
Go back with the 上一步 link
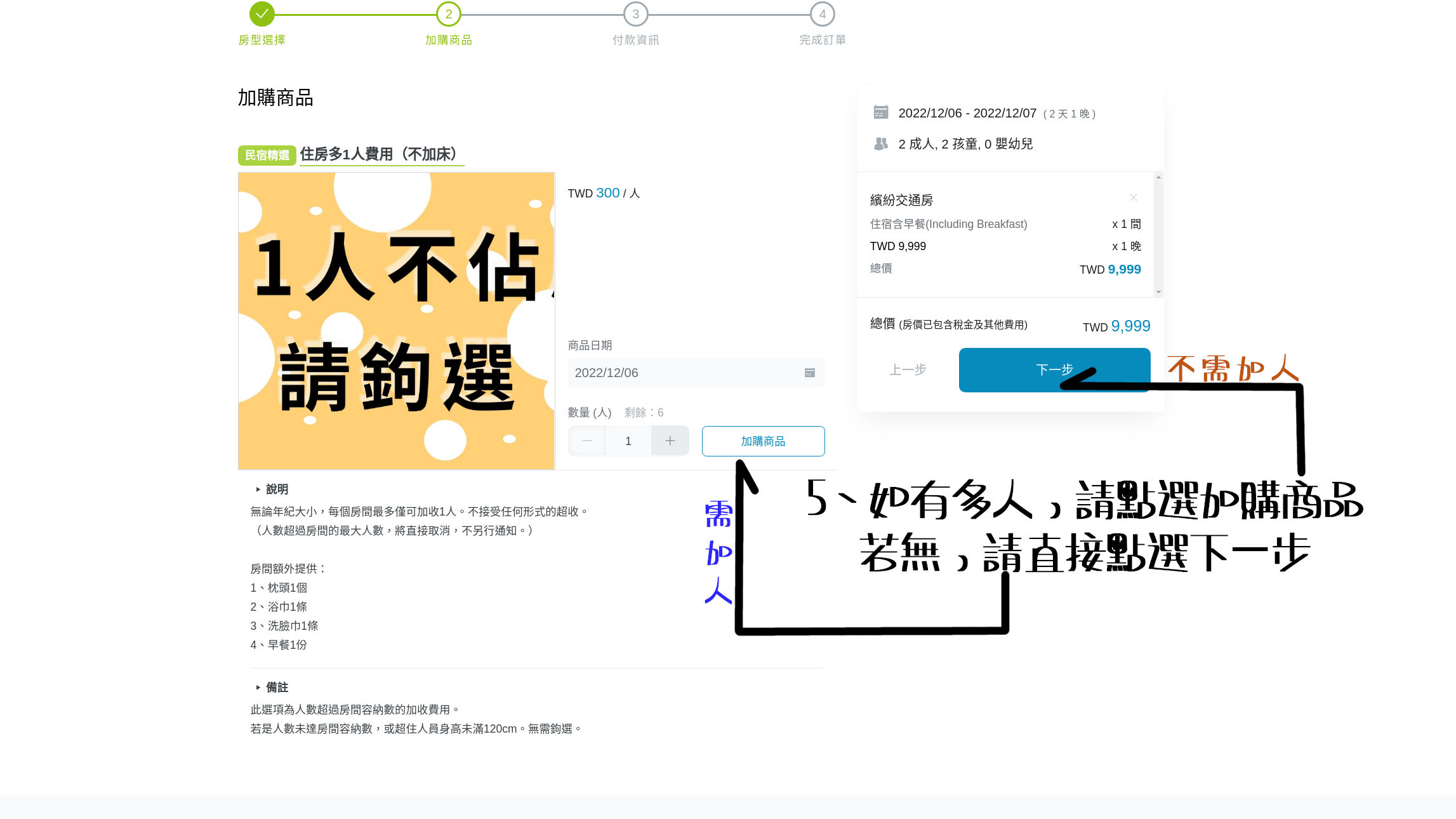(x=908, y=370)
